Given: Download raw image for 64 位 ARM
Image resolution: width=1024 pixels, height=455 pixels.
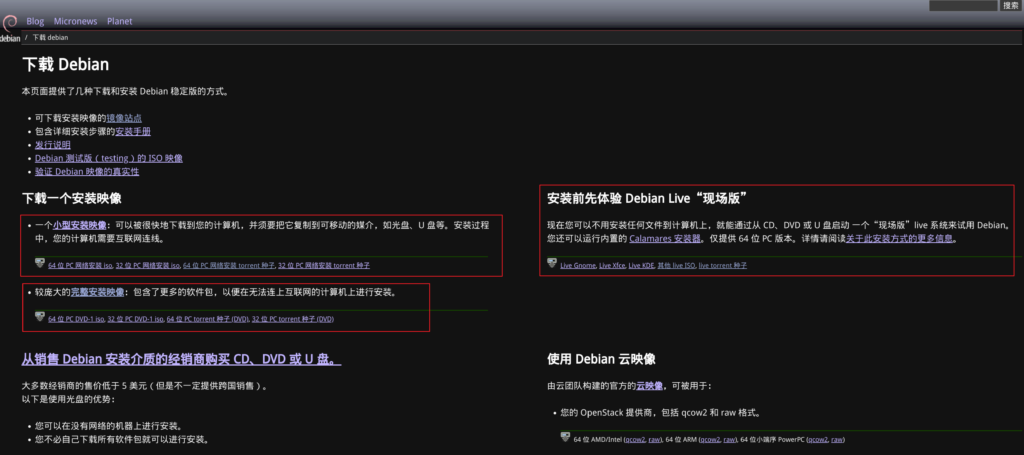Looking at the screenshot, I should click(729, 440).
